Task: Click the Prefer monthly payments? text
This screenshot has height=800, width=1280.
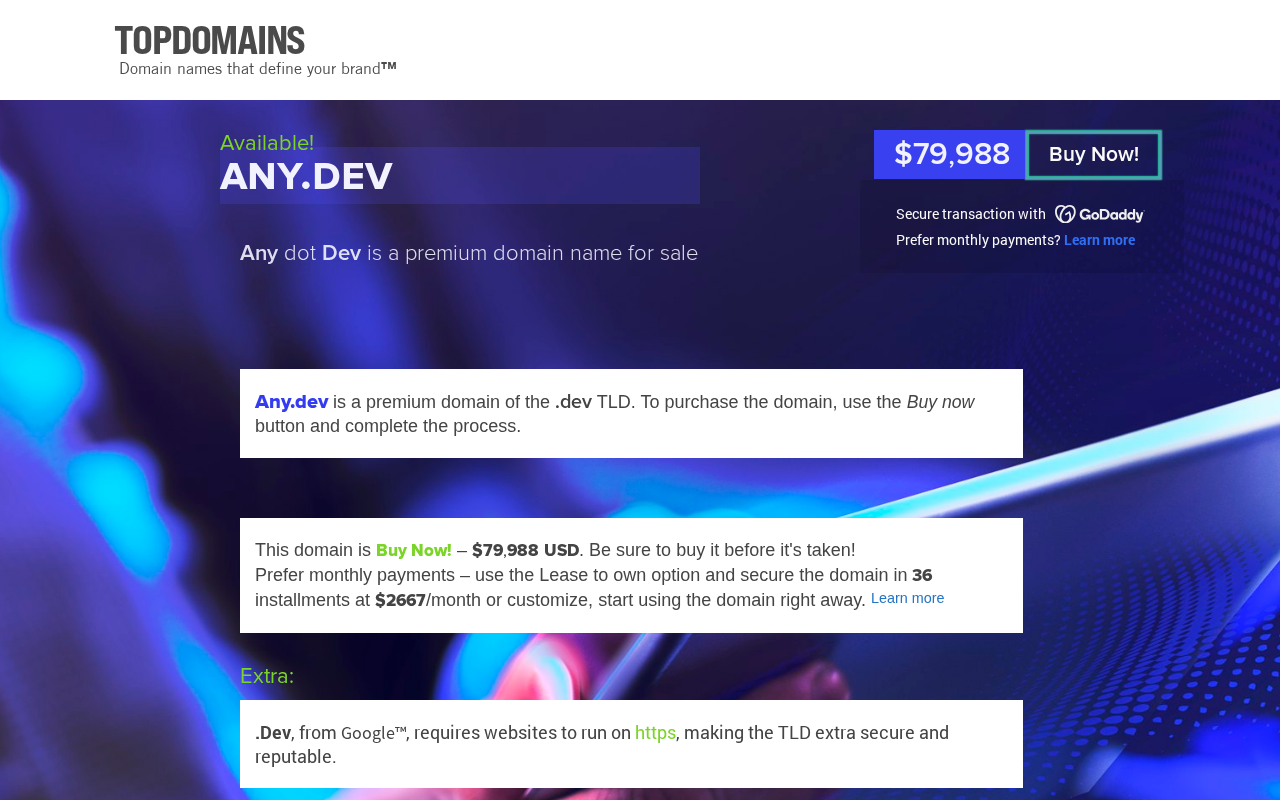Action: click(x=978, y=240)
